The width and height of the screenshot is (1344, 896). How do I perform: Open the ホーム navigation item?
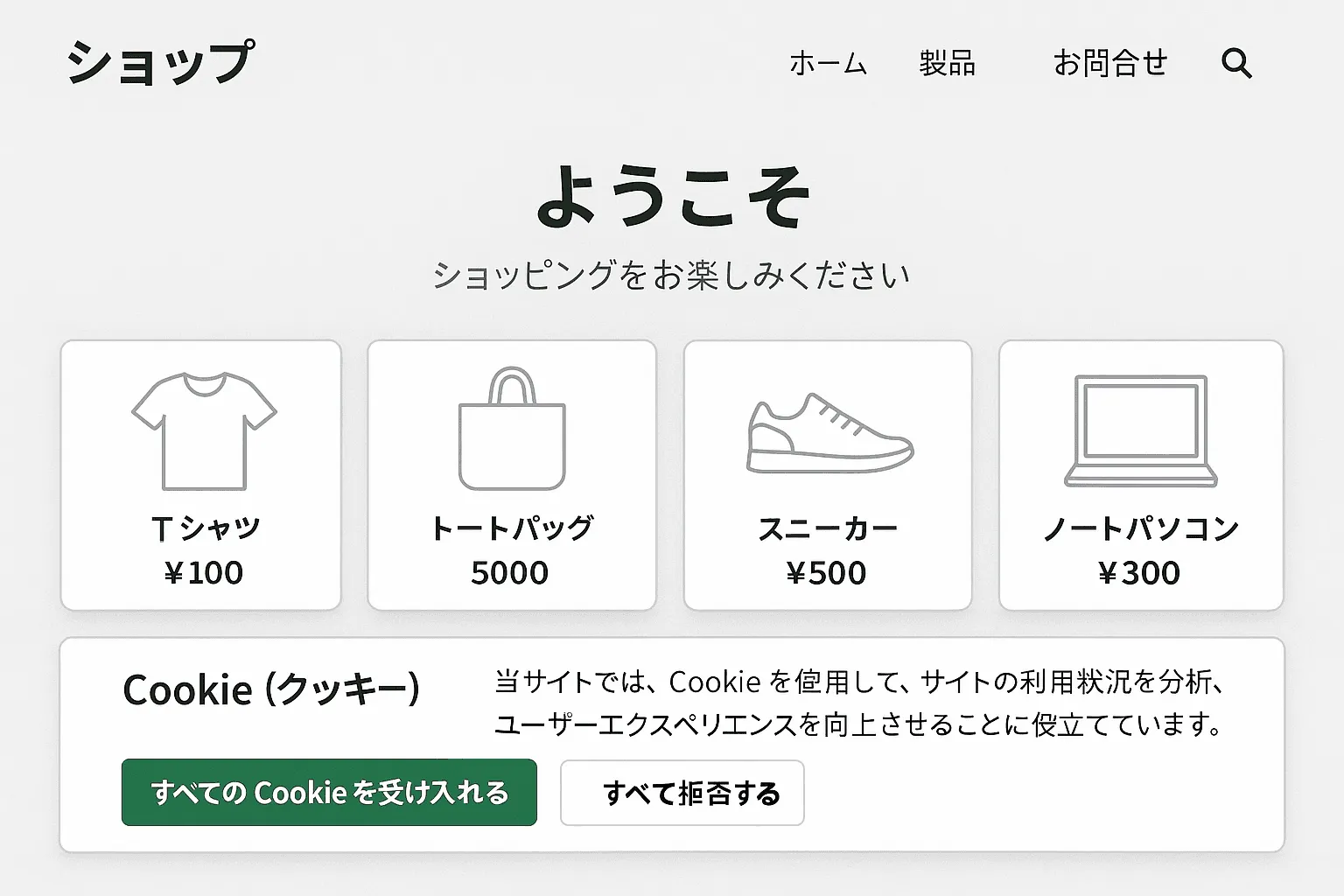(x=827, y=63)
